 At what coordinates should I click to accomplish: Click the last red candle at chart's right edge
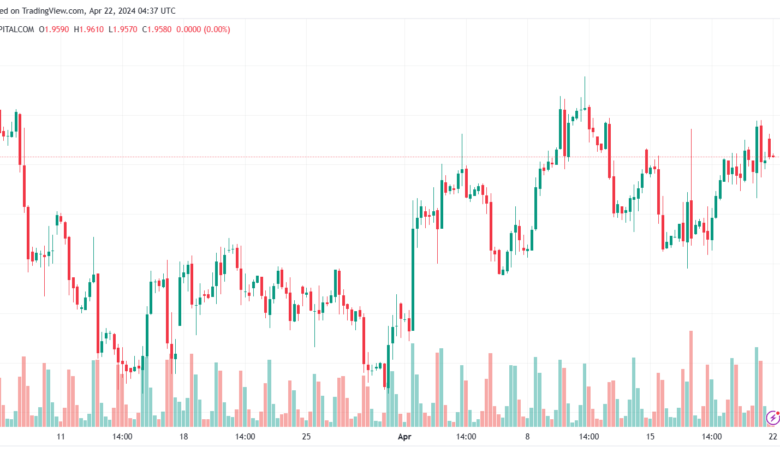point(770,148)
